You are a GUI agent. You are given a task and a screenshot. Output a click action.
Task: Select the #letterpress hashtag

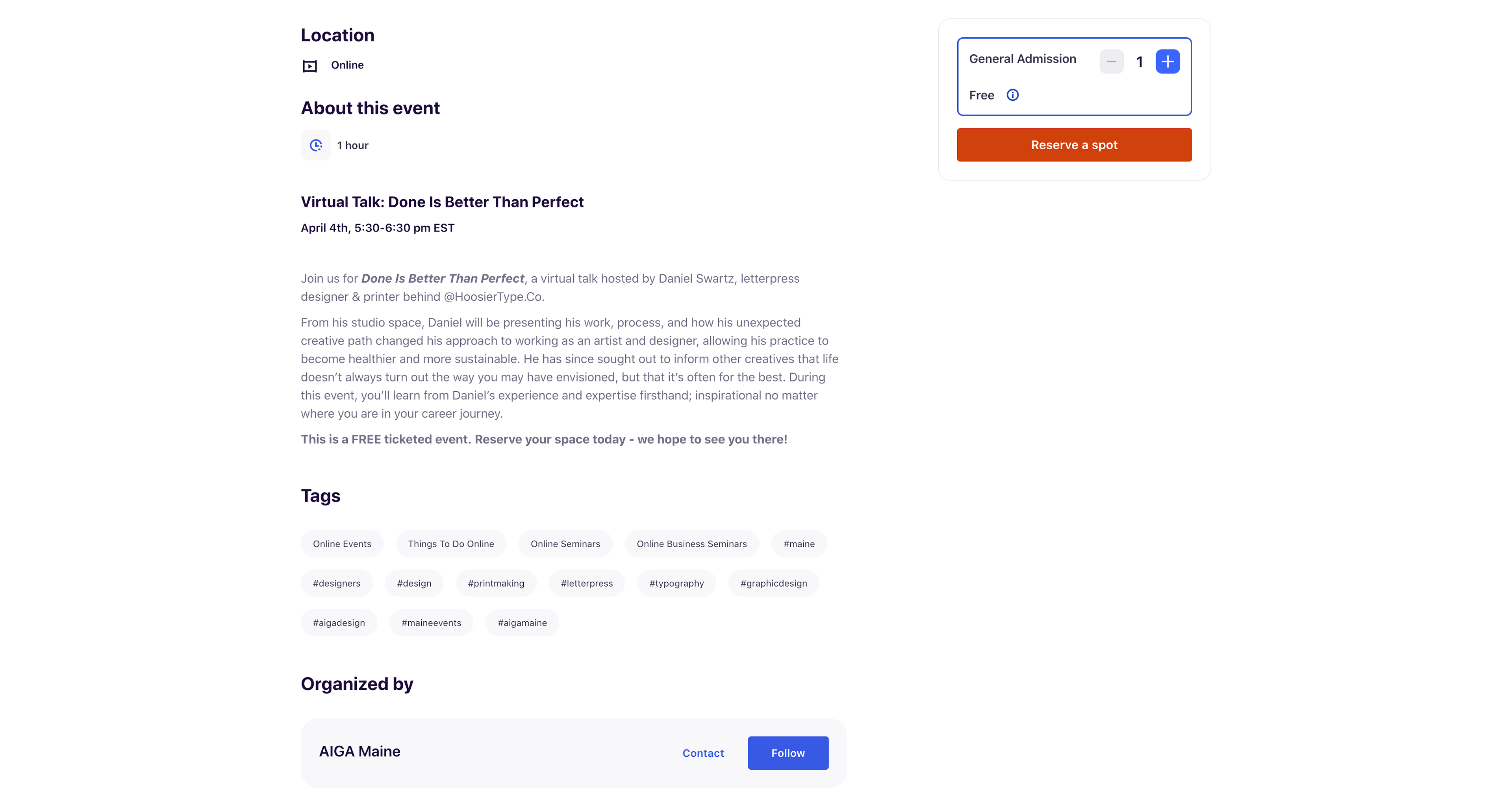tap(586, 583)
